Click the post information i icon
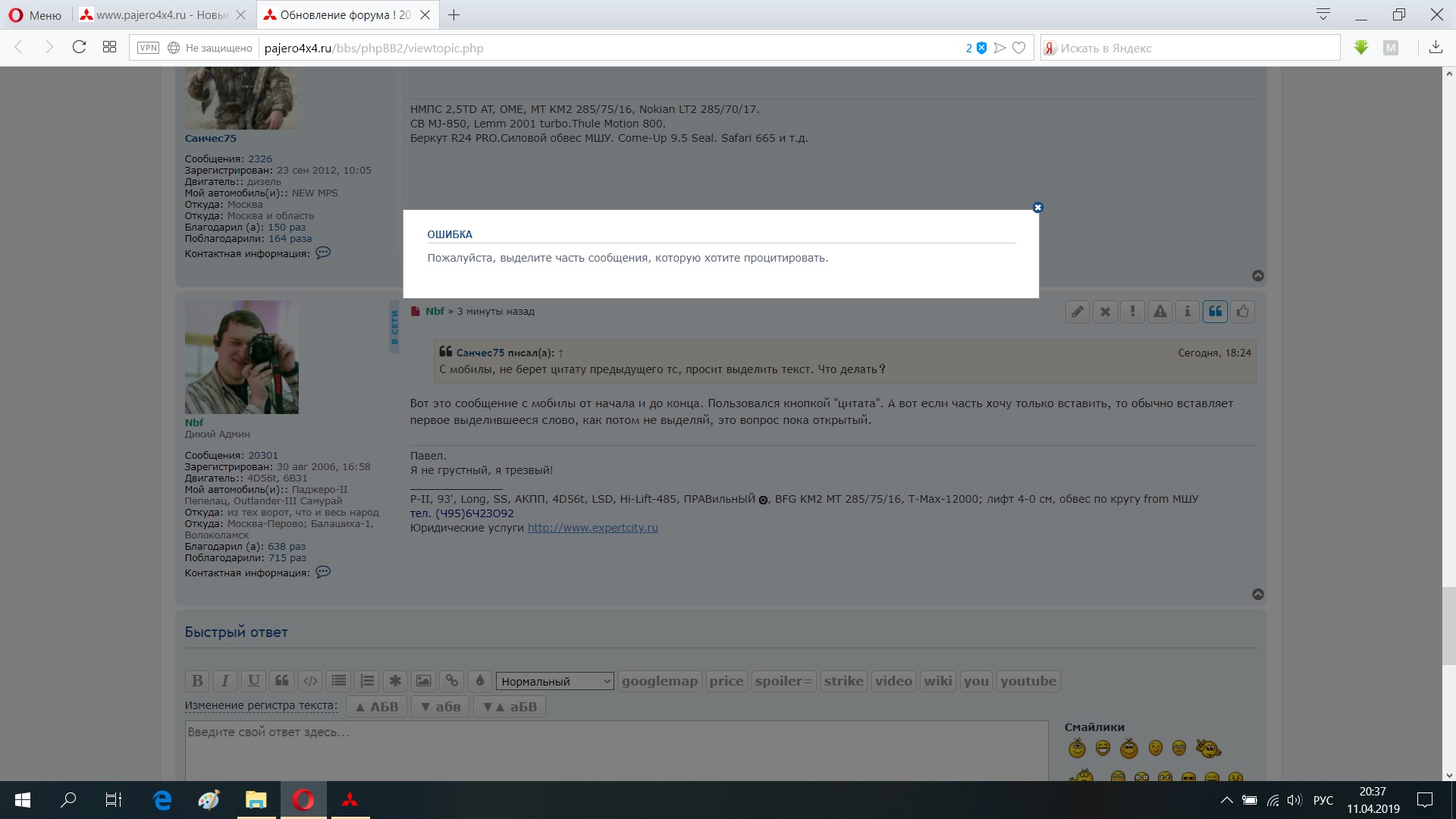 coord(1188,312)
